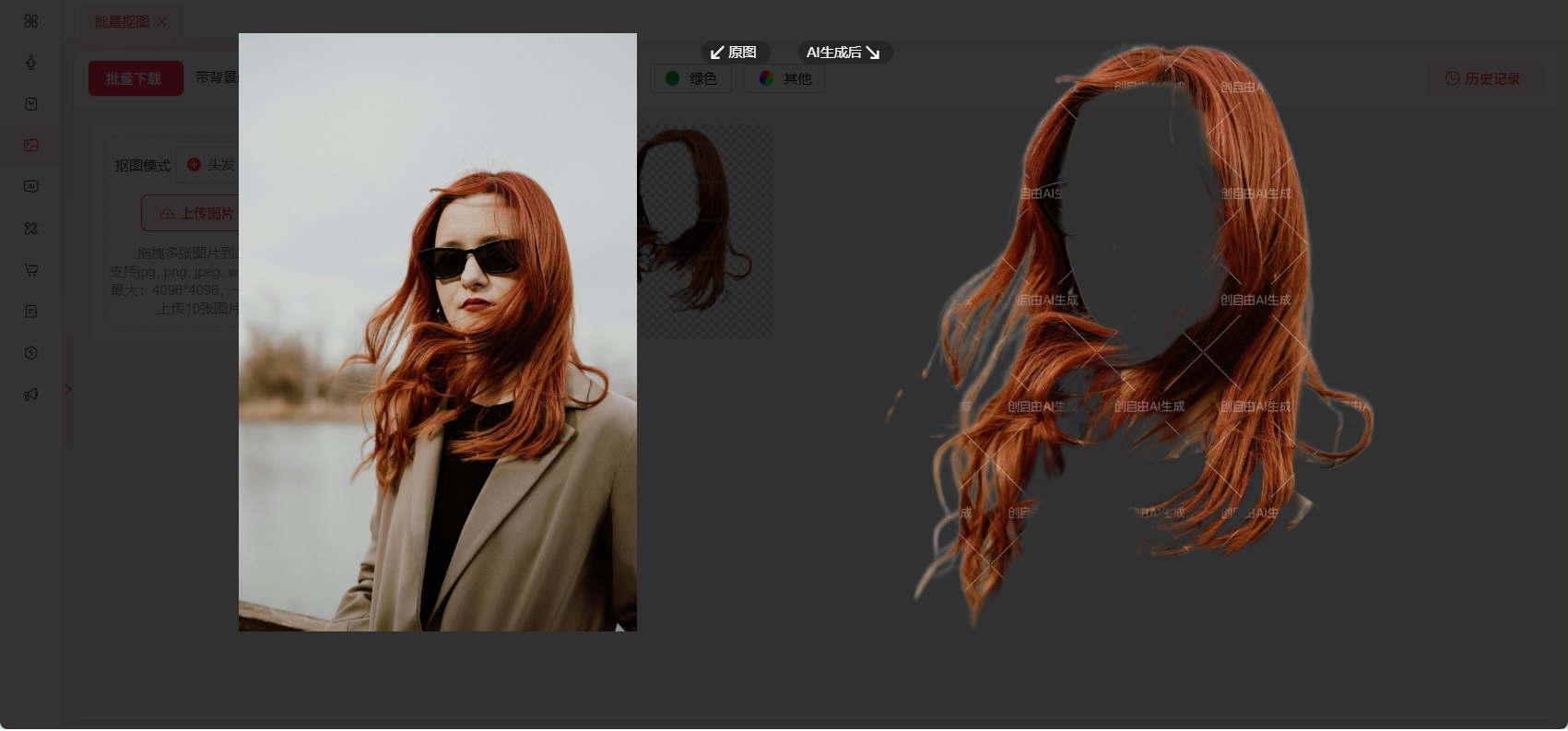Click the pencil and ruler design icon
This screenshot has width=1568, height=731.
(x=31, y=229)
